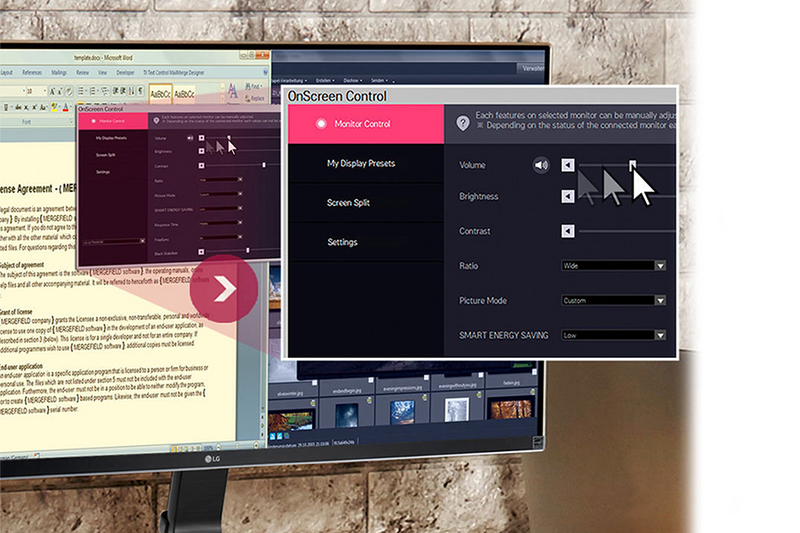Image resolution: width=800 pixels, height=533 pixels.
Task: Expand SMART ENERGY SAVING dropdown showing Low
Action: (x=614, y=335)
